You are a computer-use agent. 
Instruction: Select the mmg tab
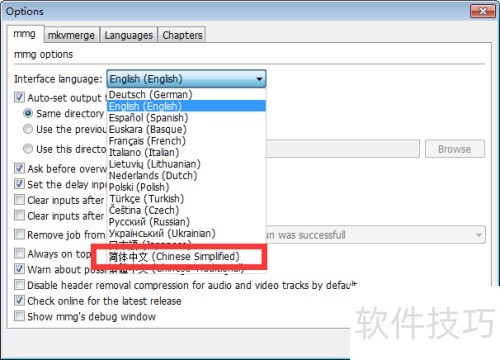(x=25, y=34)
